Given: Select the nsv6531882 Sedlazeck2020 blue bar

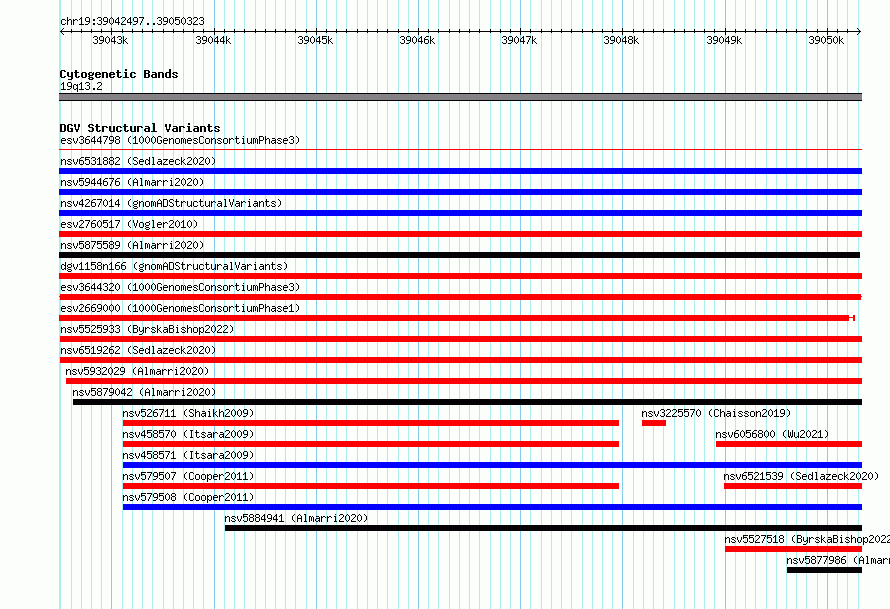Looking at the screenshot, I should click(x=460, y=171).
